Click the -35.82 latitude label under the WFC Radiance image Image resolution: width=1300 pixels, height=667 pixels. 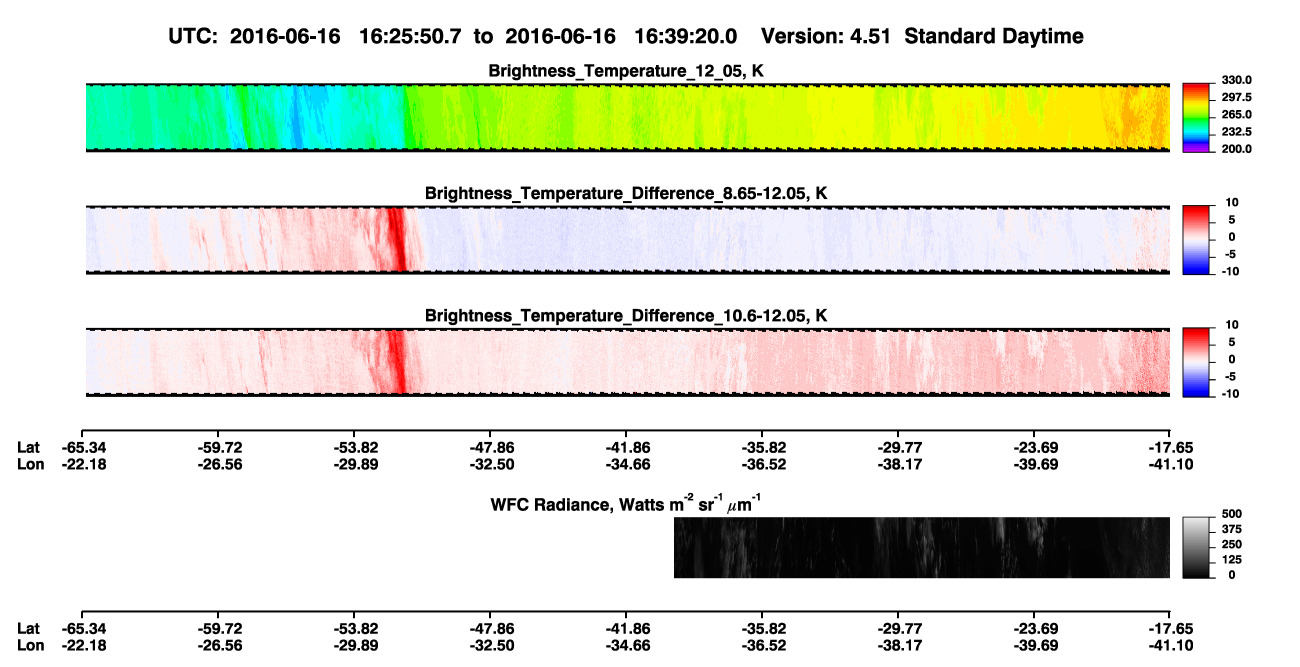tap(762, 628)
